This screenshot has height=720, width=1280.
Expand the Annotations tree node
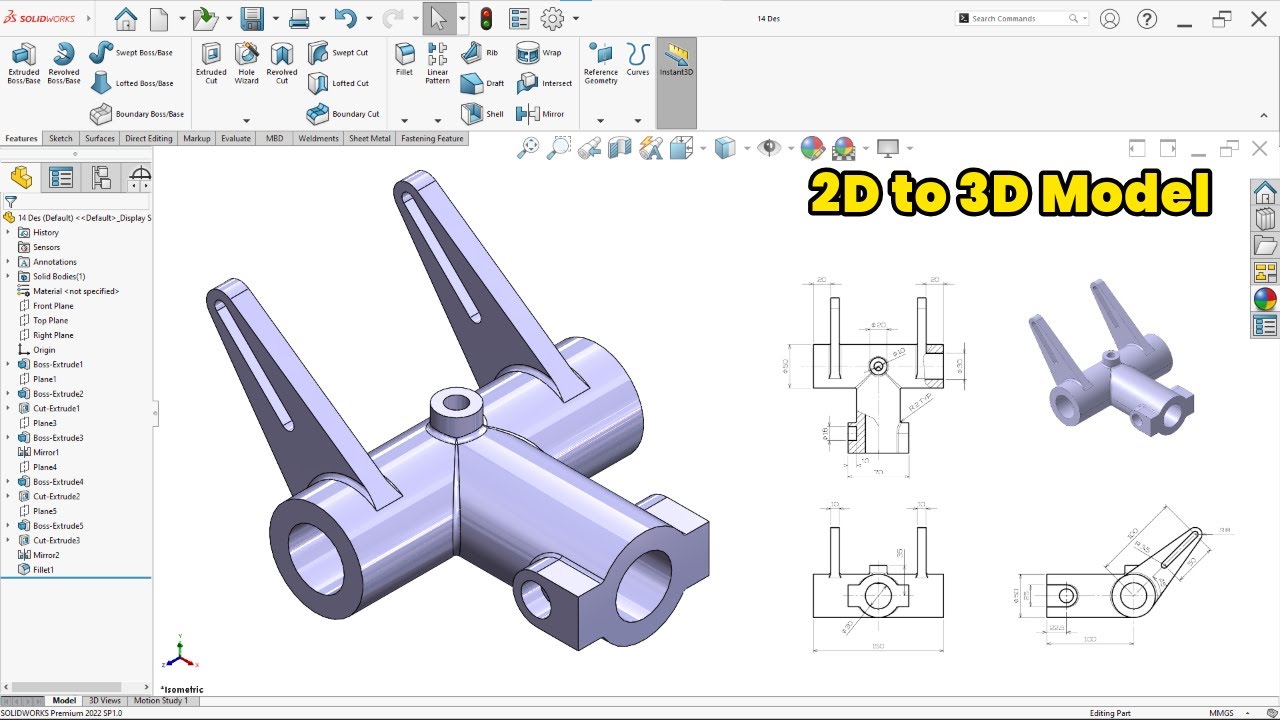8,262
